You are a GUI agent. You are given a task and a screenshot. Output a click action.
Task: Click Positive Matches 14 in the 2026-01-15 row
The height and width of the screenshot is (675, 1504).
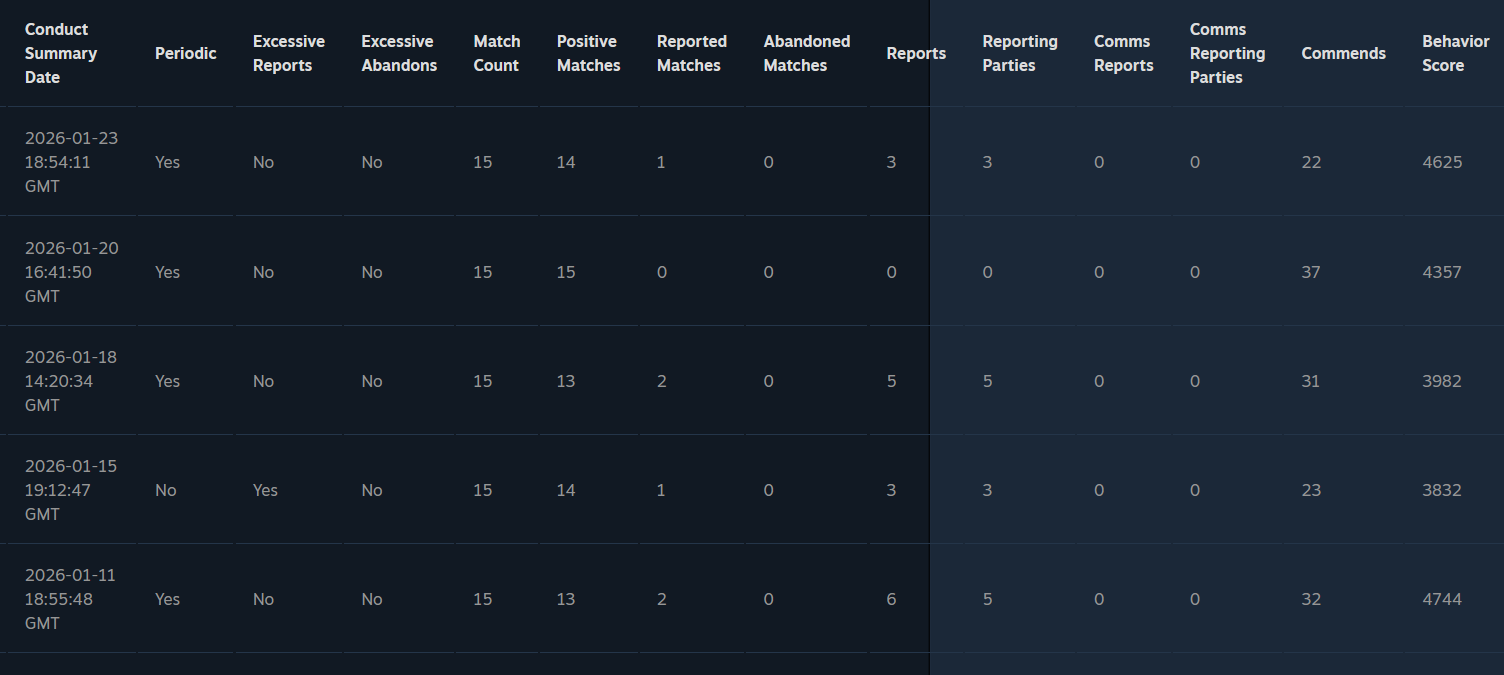[x=566, y=490]
